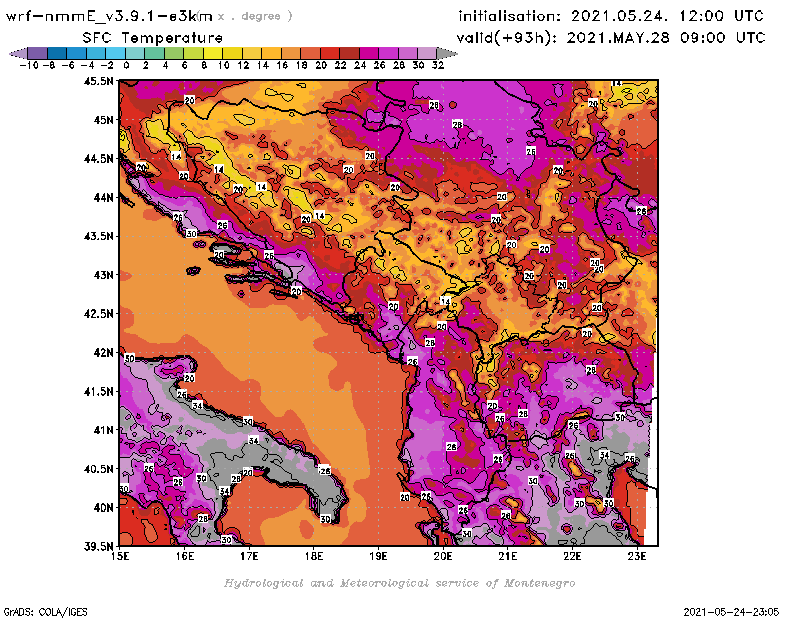Viewport: 800px width, 618px height.
Task: Click the '43.5N' latitude axis label
Action: 98,236
